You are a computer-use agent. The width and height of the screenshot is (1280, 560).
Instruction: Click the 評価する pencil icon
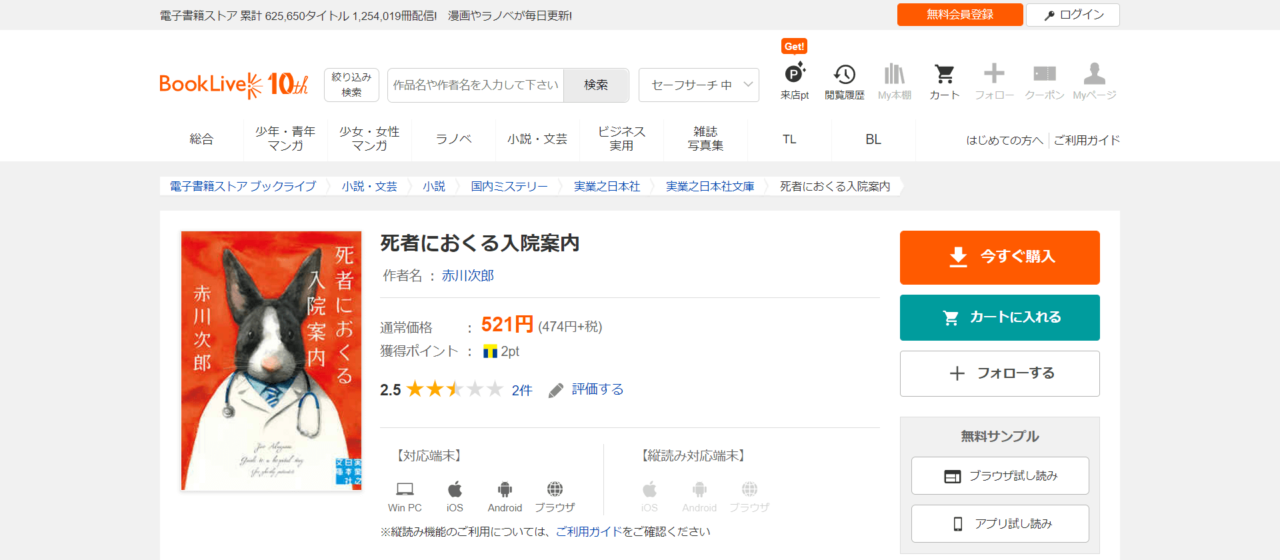(x=557, y=390)
